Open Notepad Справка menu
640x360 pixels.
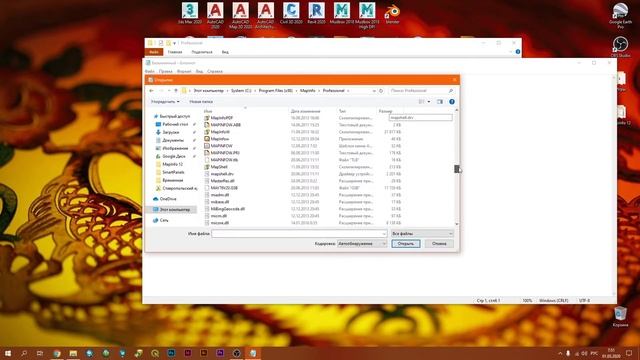tap(215, 71)
